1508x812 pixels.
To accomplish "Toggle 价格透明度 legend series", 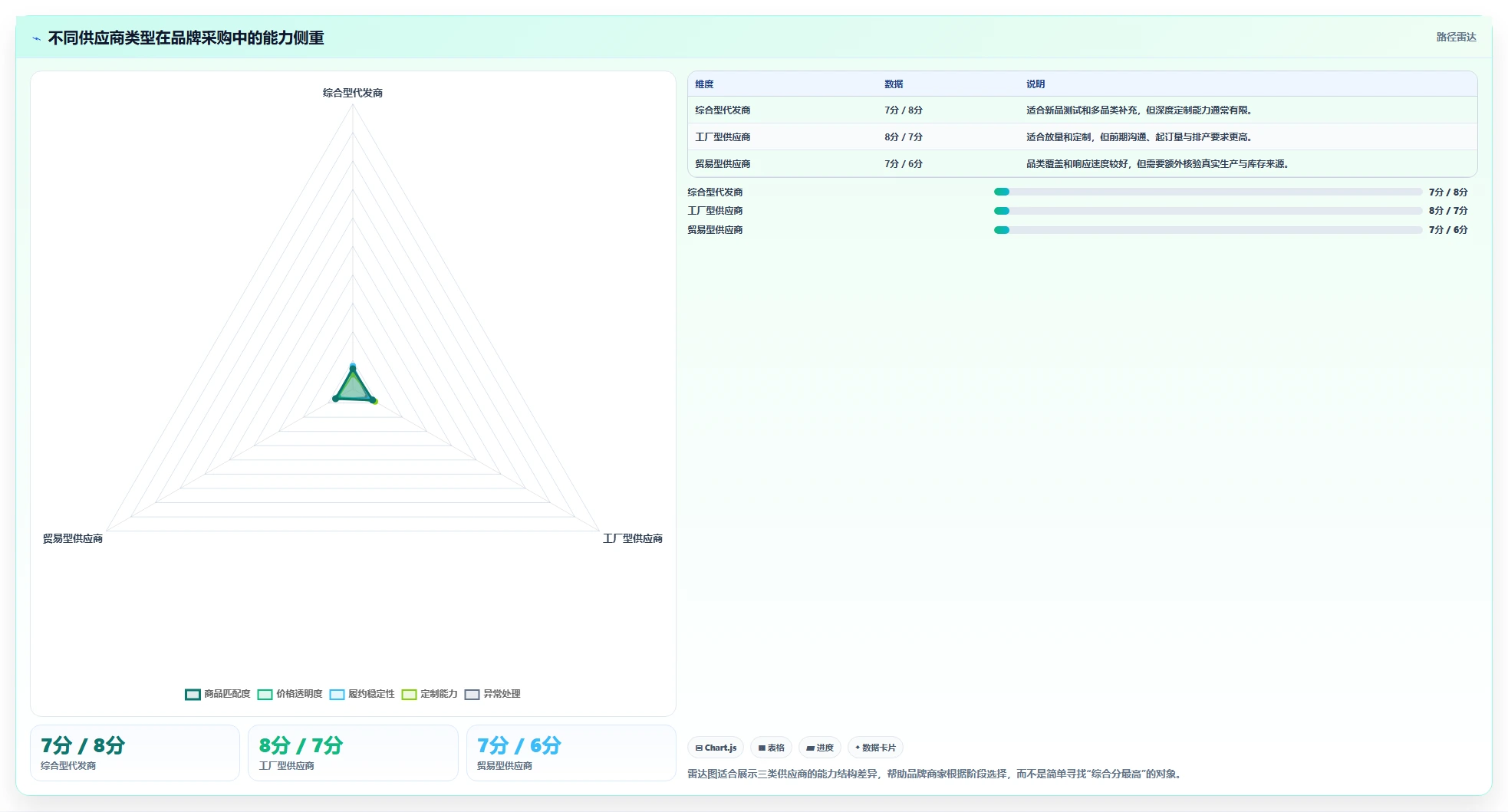I will click(x=290, y=694).
